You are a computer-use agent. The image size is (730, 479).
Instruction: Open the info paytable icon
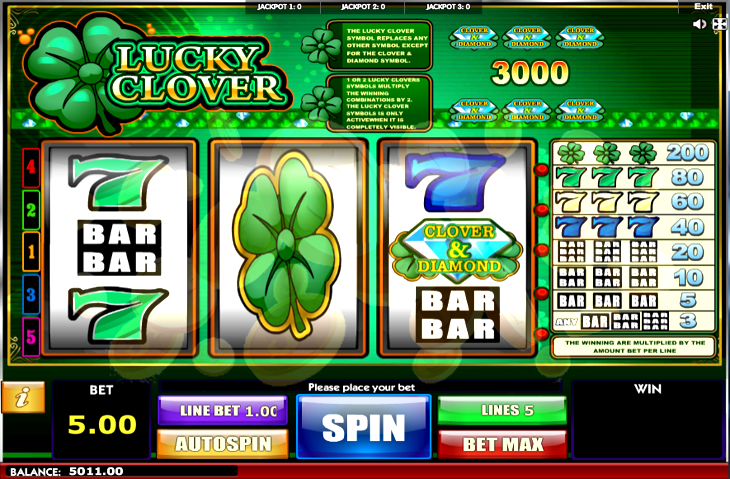tap(23, 397)
